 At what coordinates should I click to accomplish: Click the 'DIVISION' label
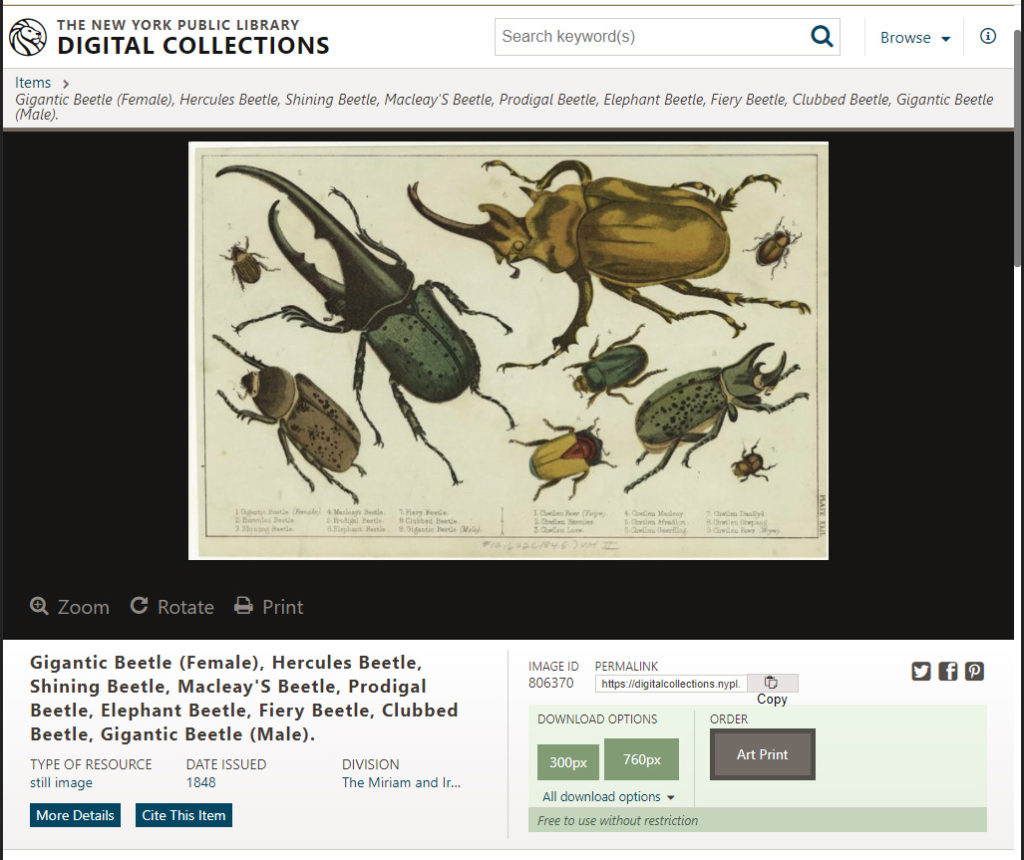370,764
